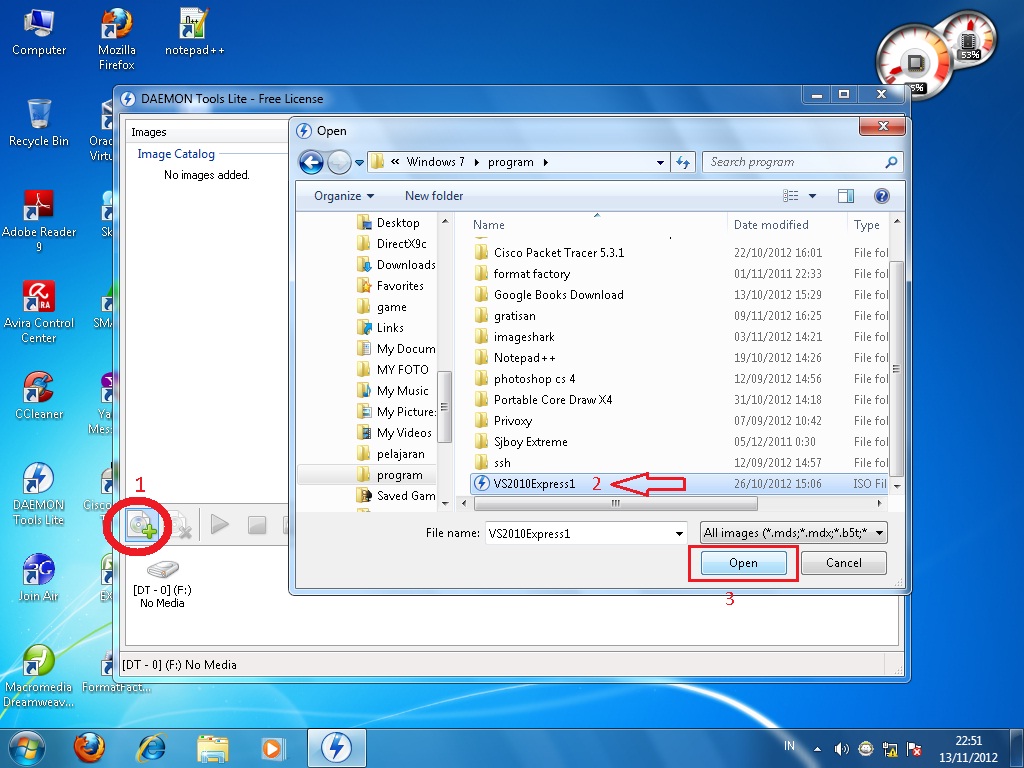1024x768 pixels.
Task: Open the Help icon in the Open dialog
Action: tap(881, 196)
